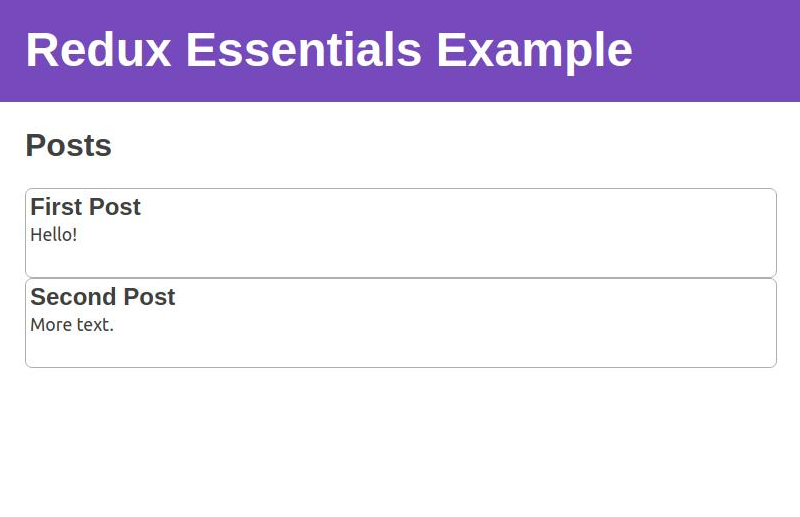
Task: Click the word "Post" in the Second Post title
Action: tap(150, 297)
